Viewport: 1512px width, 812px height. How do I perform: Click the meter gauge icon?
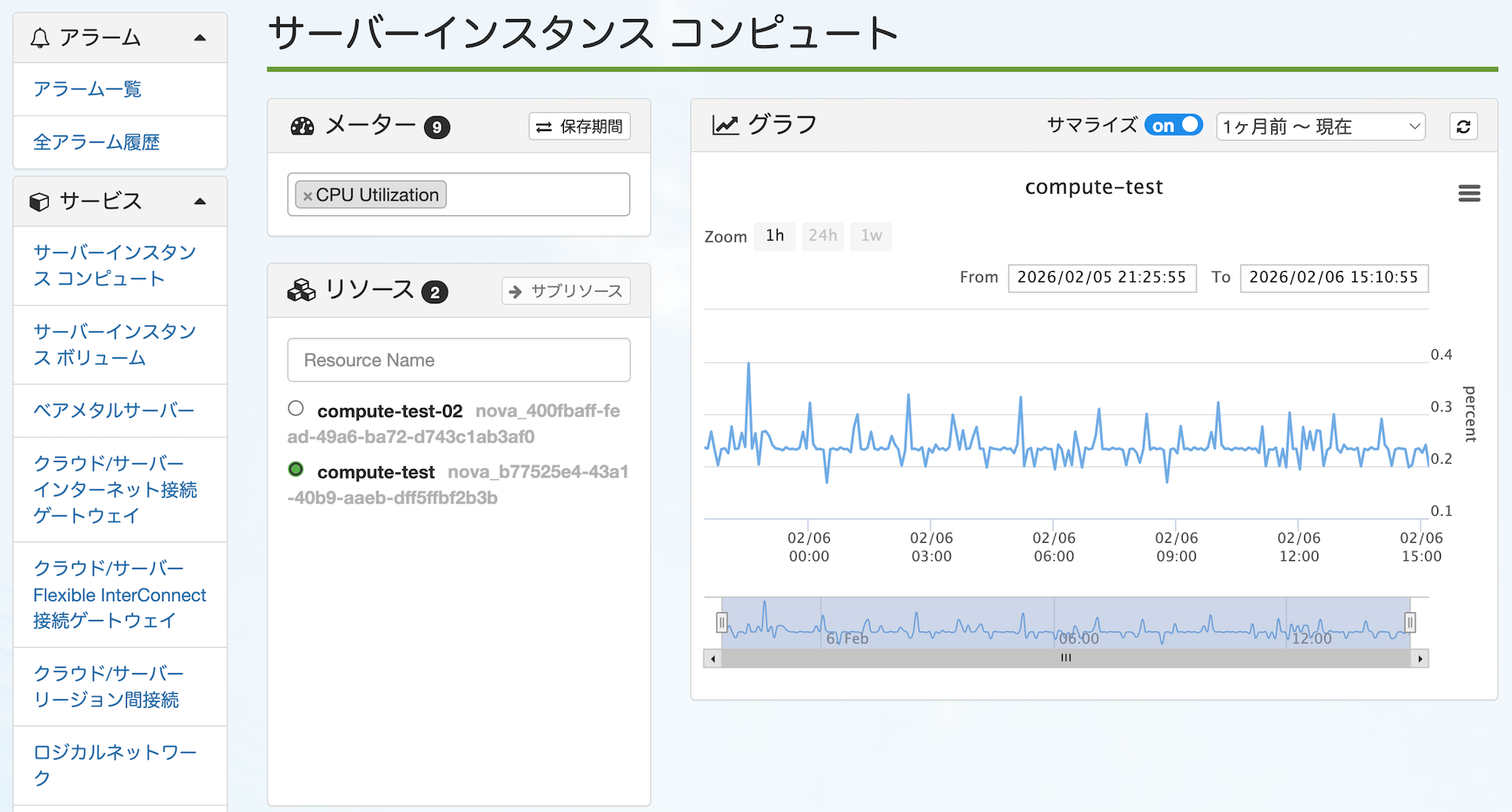coord(302,127)
